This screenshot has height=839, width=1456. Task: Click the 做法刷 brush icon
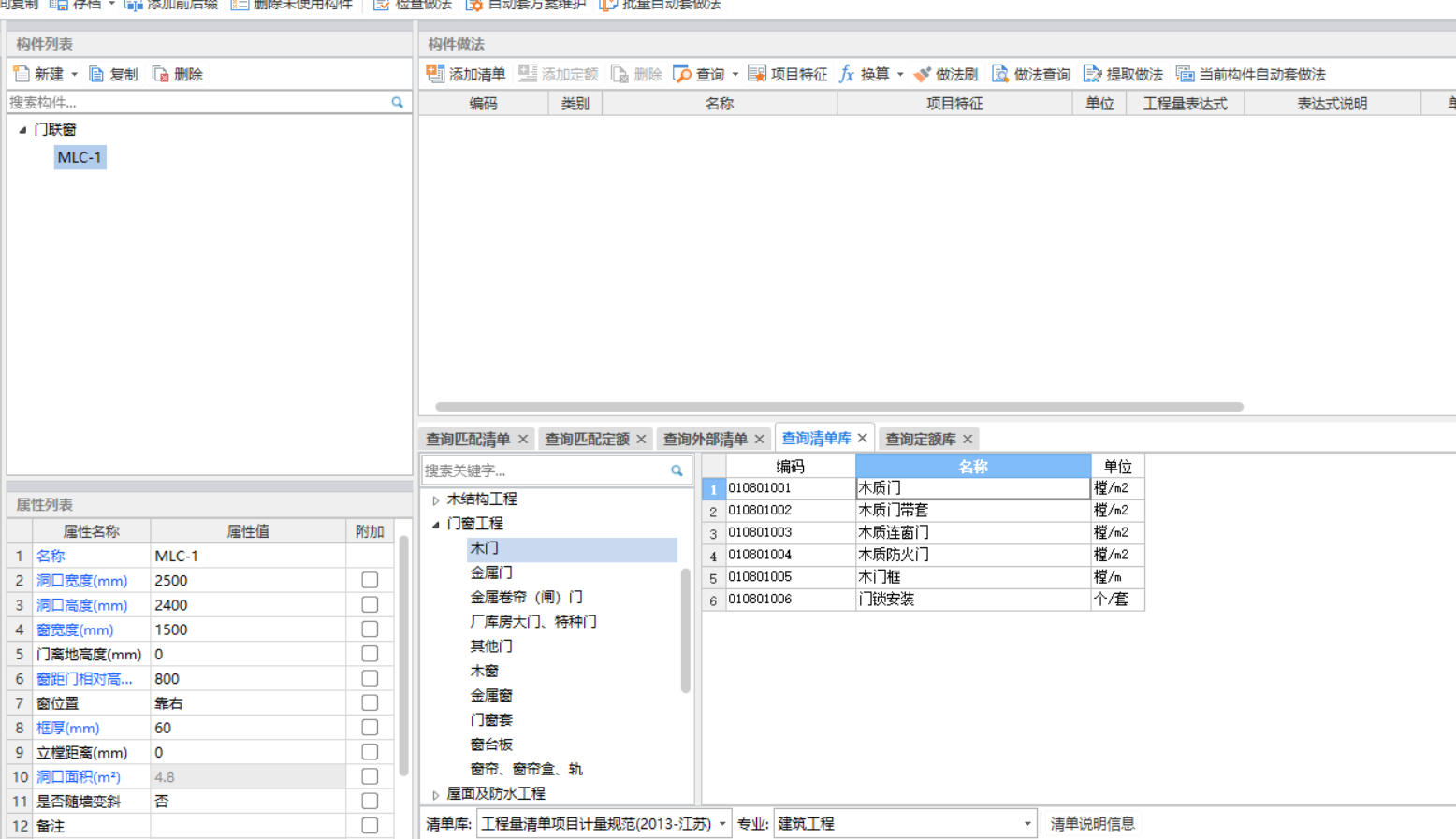coord(922,74)
